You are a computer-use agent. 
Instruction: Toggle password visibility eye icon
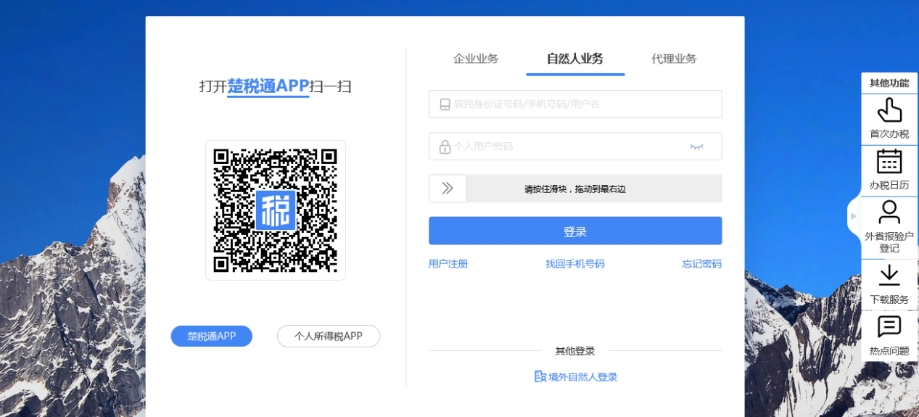[x=696, y=147]
